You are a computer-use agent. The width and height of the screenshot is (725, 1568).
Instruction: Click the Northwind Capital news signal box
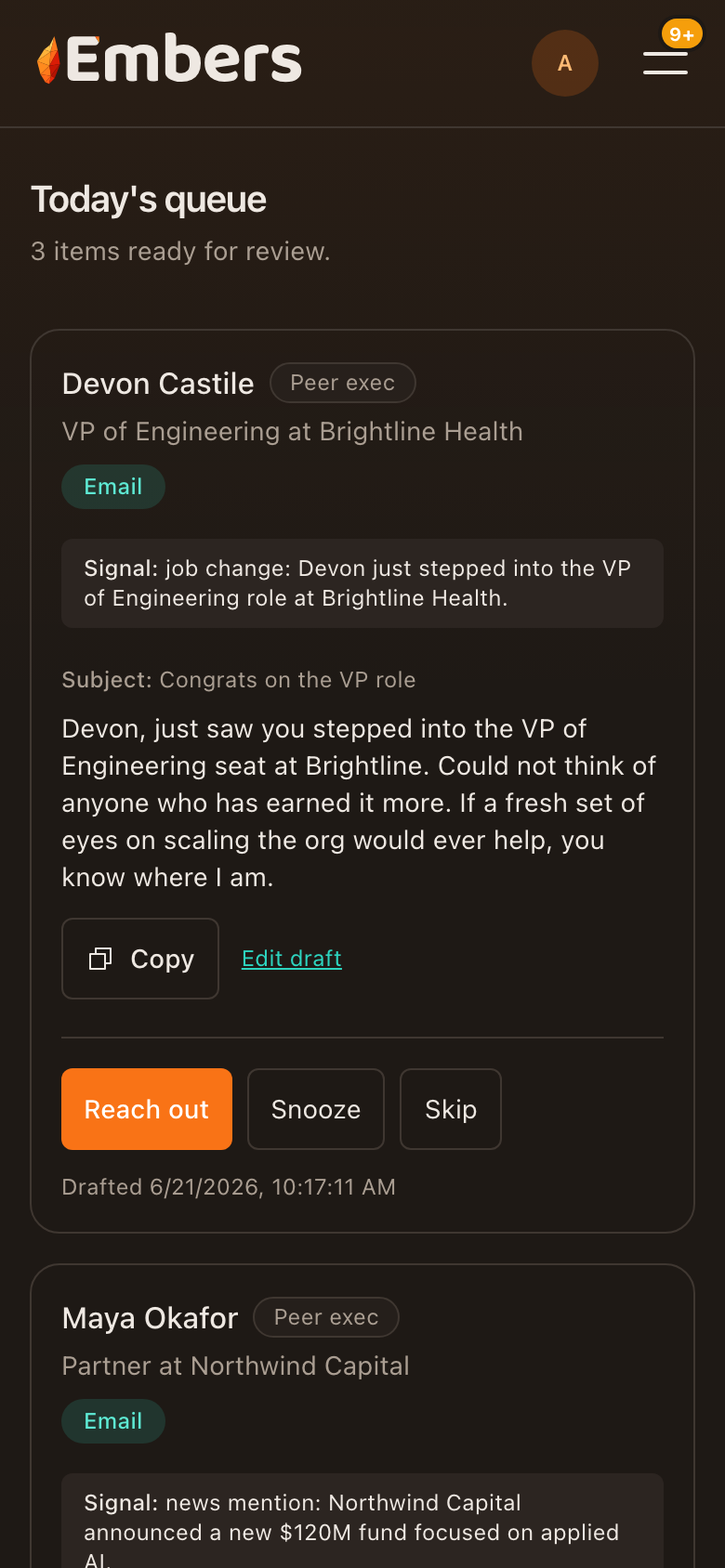362,1521
